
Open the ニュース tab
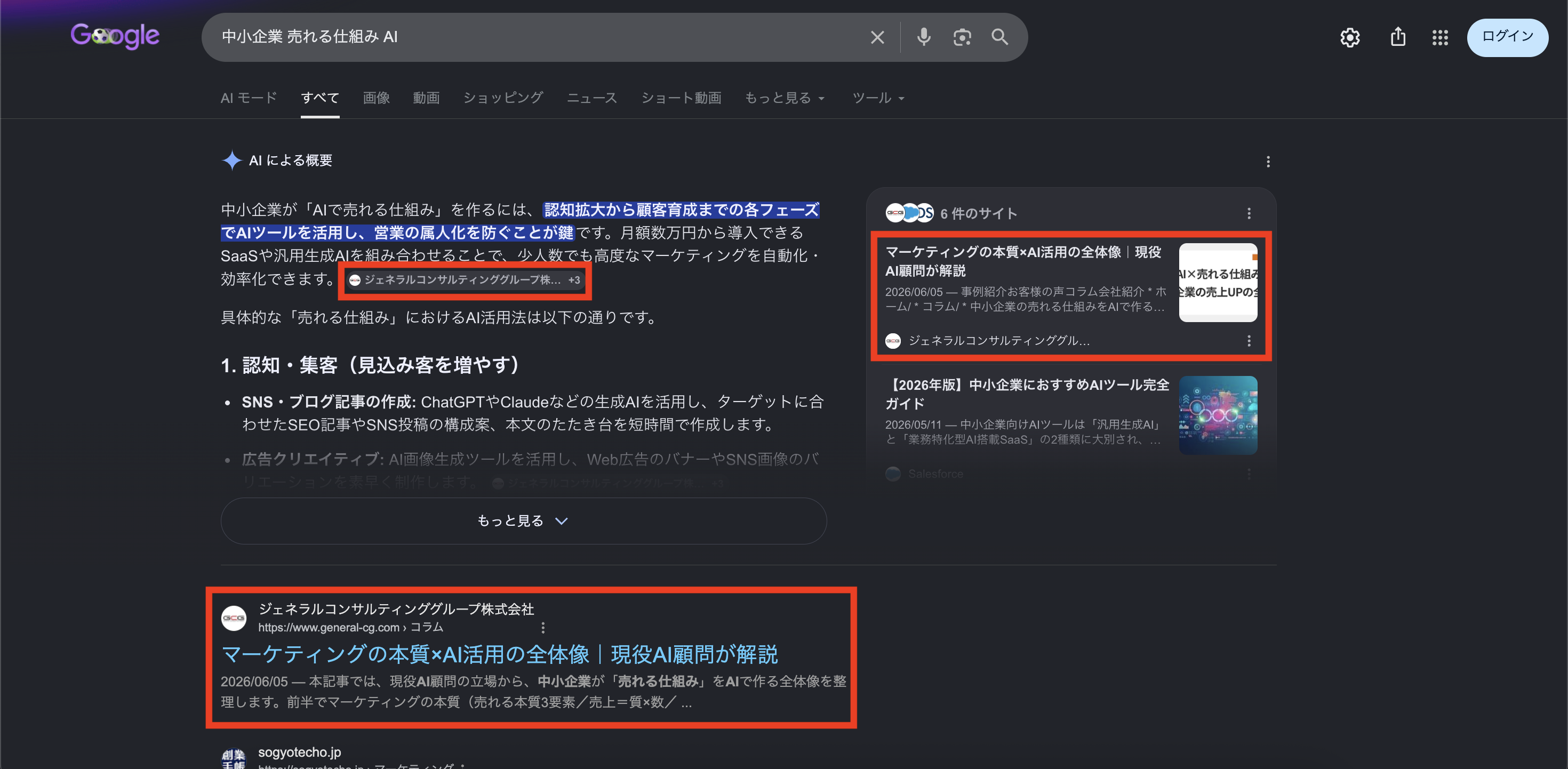pyautogui.click(x=591, y=98)
